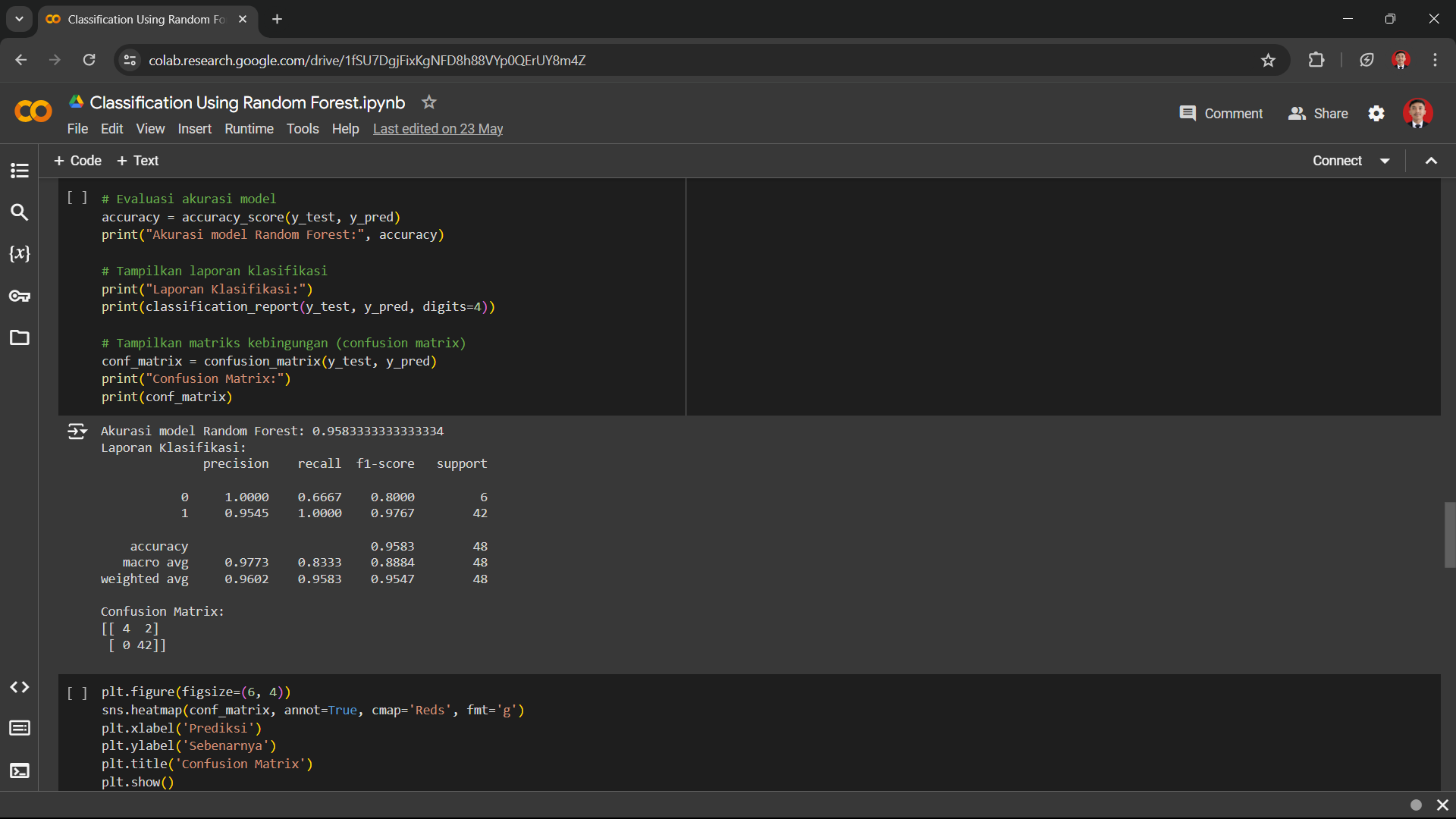
Task: Open the Tools menu
Action: coord(303,129)
